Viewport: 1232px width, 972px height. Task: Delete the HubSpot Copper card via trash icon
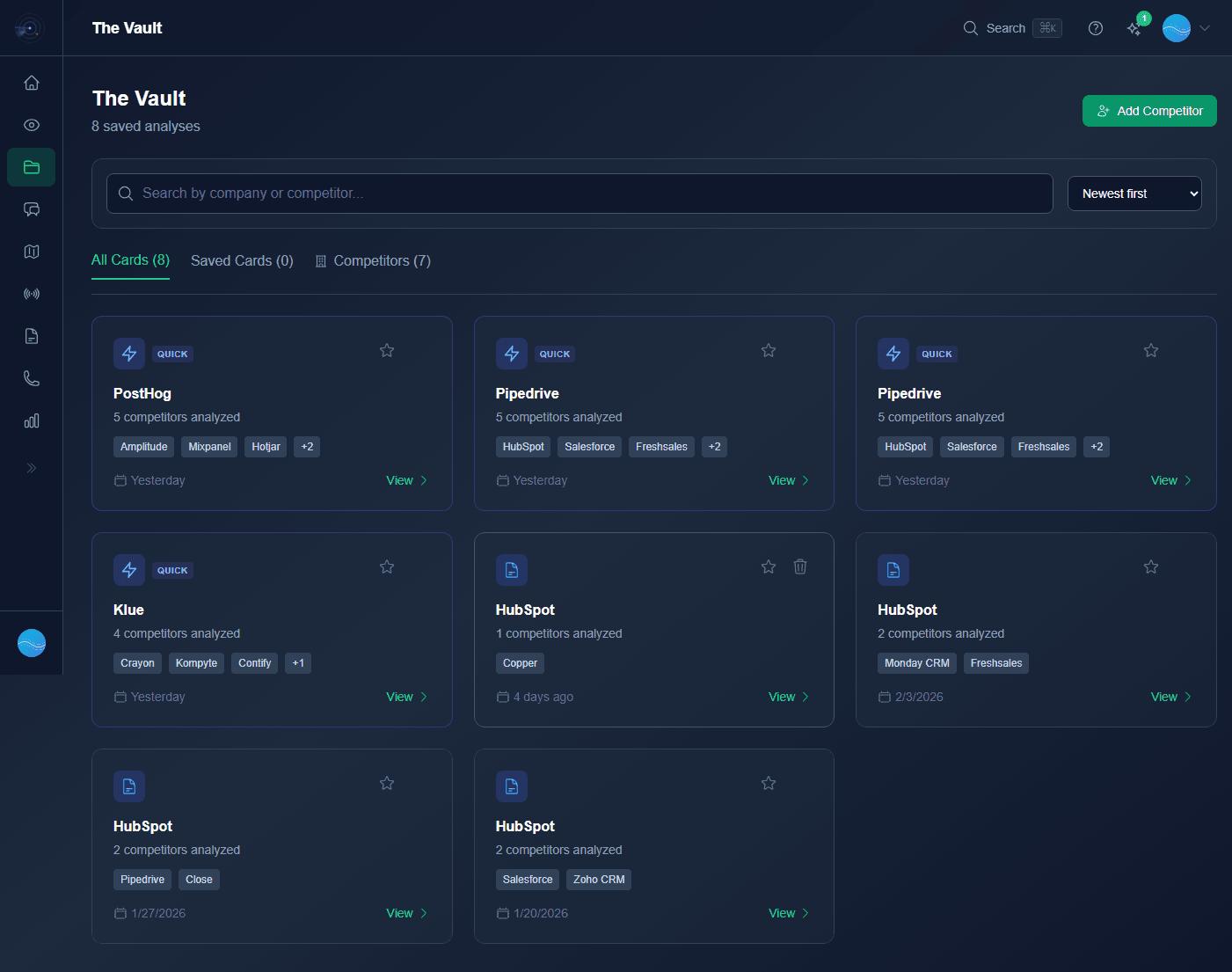click(x=800, y=566)
